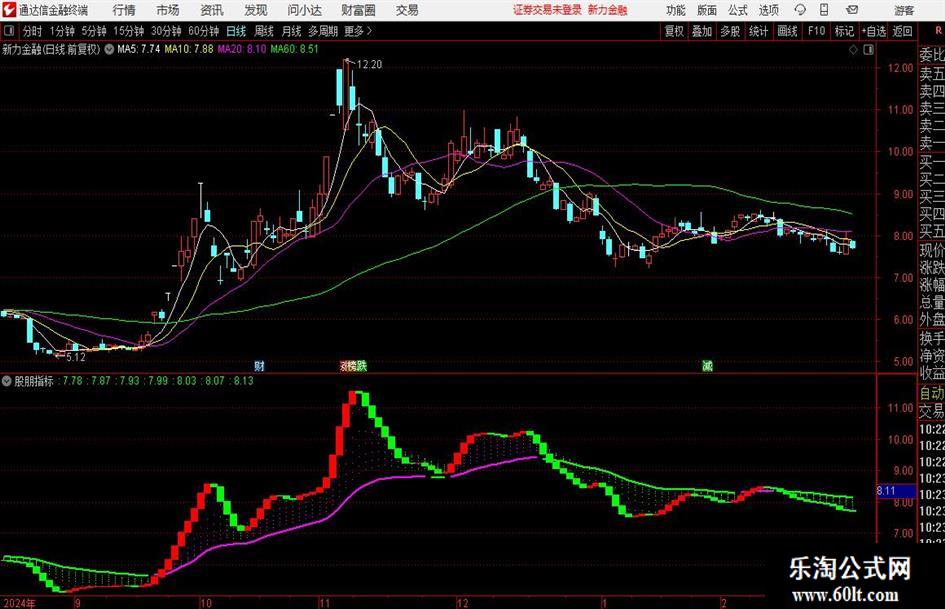Click the red 新力金融 title link
The image size is (945, 609).
(x=608, y=10)
